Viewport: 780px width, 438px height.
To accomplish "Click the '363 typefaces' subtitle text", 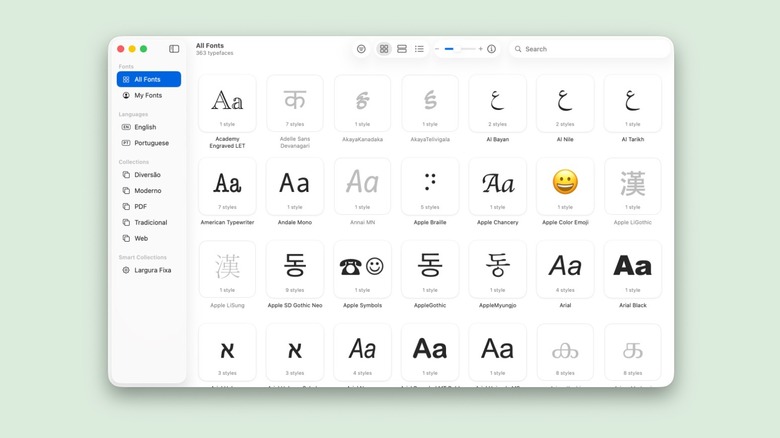I will [x=214, y=53].
